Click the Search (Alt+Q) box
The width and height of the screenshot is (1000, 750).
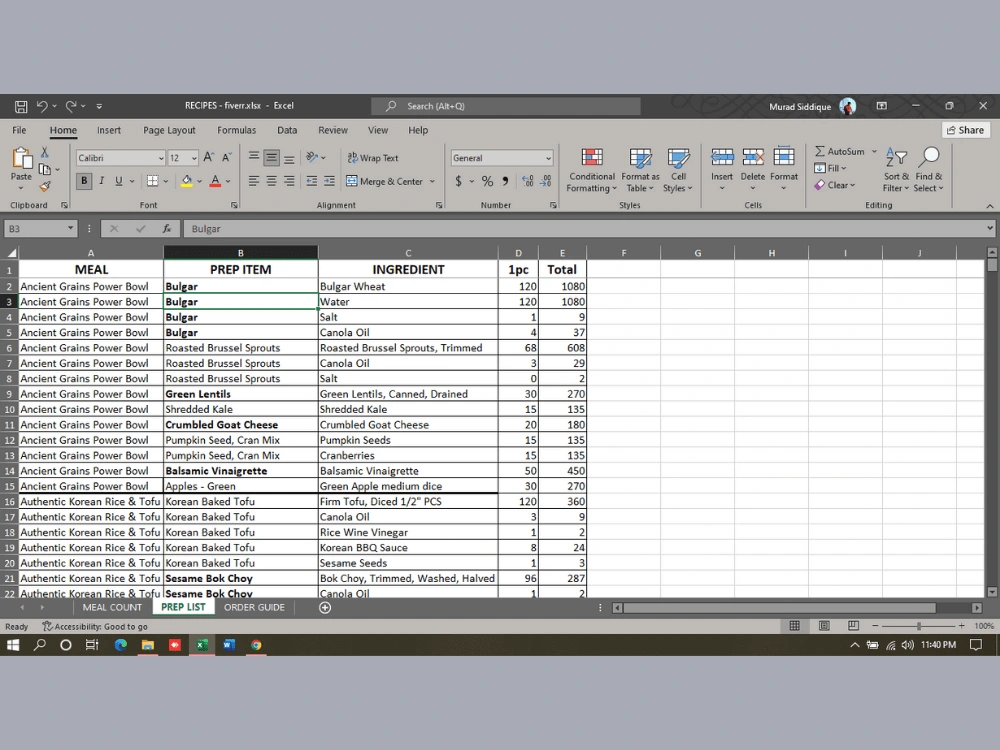(x=506, y=106)
